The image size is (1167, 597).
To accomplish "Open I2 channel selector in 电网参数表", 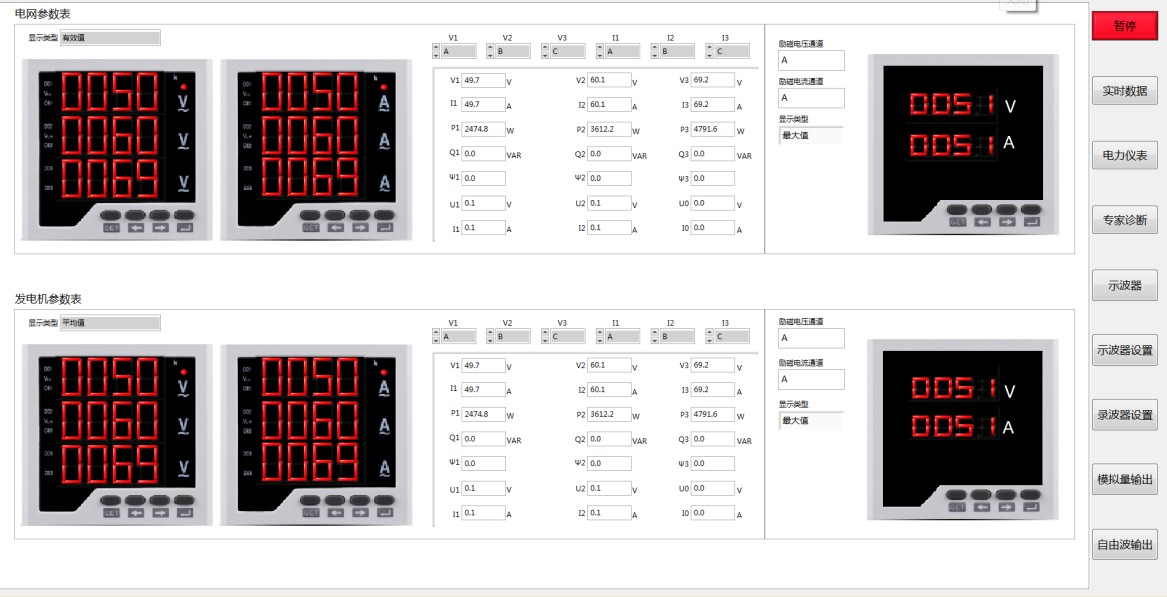I will pos(677,51).
